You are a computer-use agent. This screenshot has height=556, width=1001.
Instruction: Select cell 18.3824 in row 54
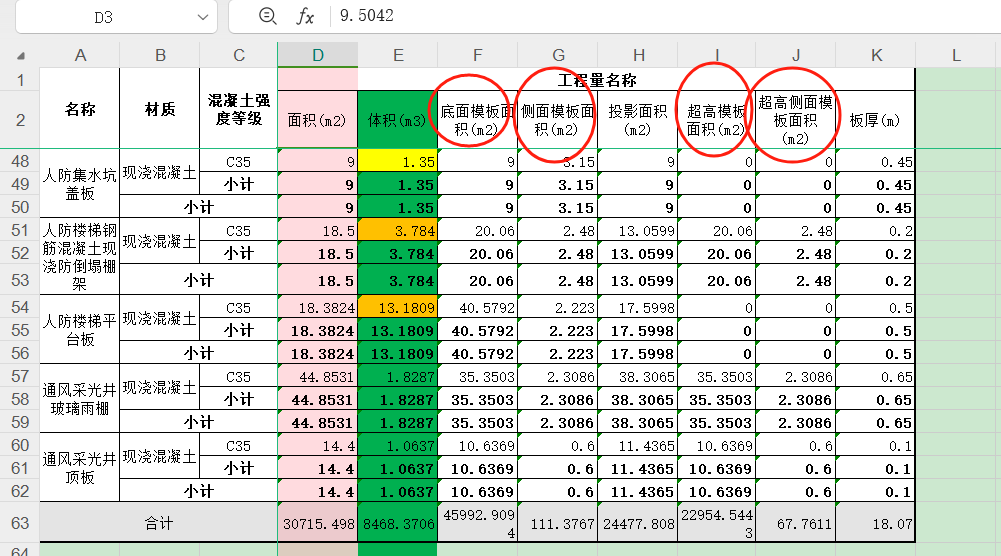[318, 308]
